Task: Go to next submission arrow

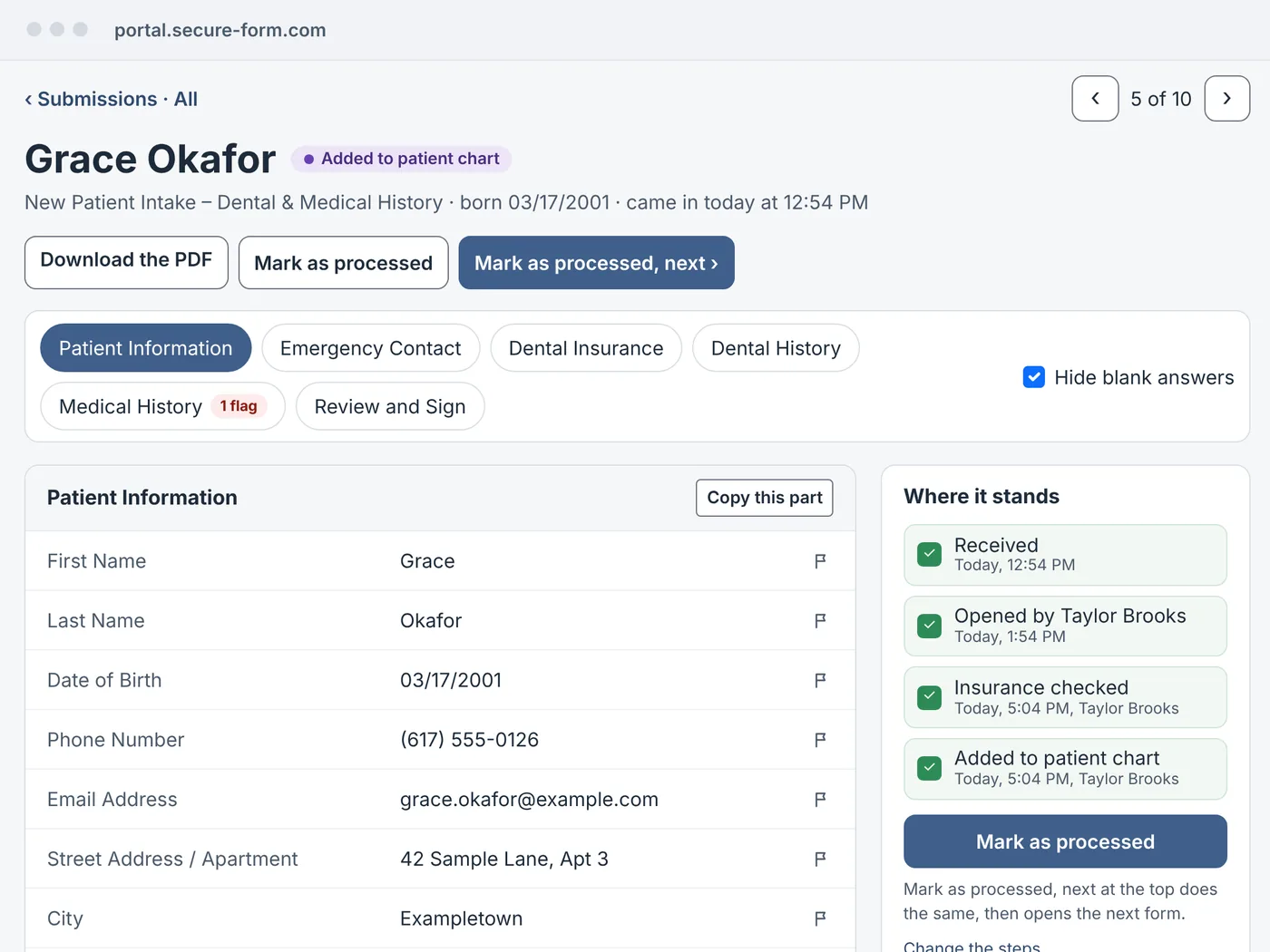Action: pyautogui.click(x=1227, y=99)
